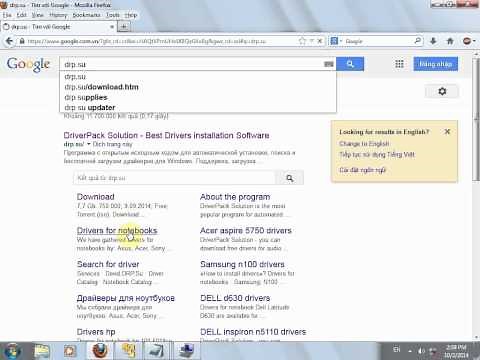The width and height of the screenshot is (480, 360).
Task: Choose suggestion drp supplies
Action: pyautogui.click(x=86, y=97)
